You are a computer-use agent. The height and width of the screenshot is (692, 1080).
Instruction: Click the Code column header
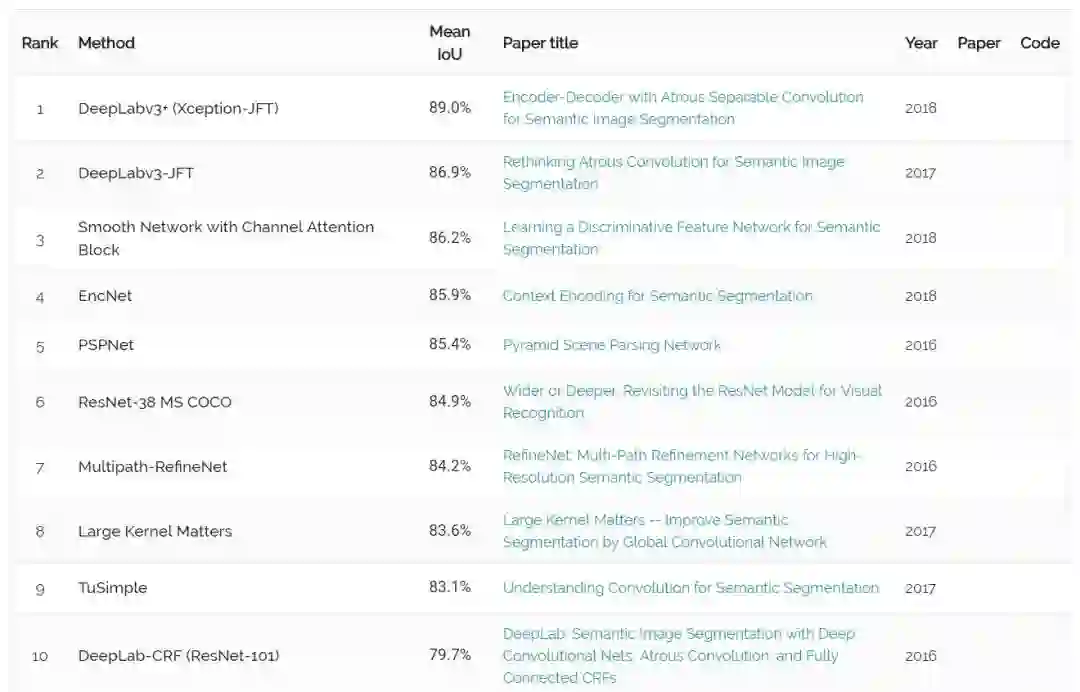coord(1040,43)
